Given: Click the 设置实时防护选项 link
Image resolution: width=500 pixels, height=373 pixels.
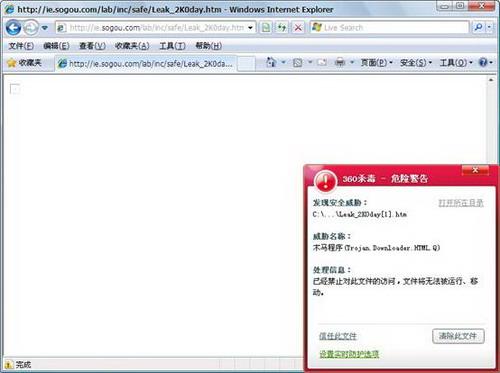Looking at the screenshot, I should (349, 354).
